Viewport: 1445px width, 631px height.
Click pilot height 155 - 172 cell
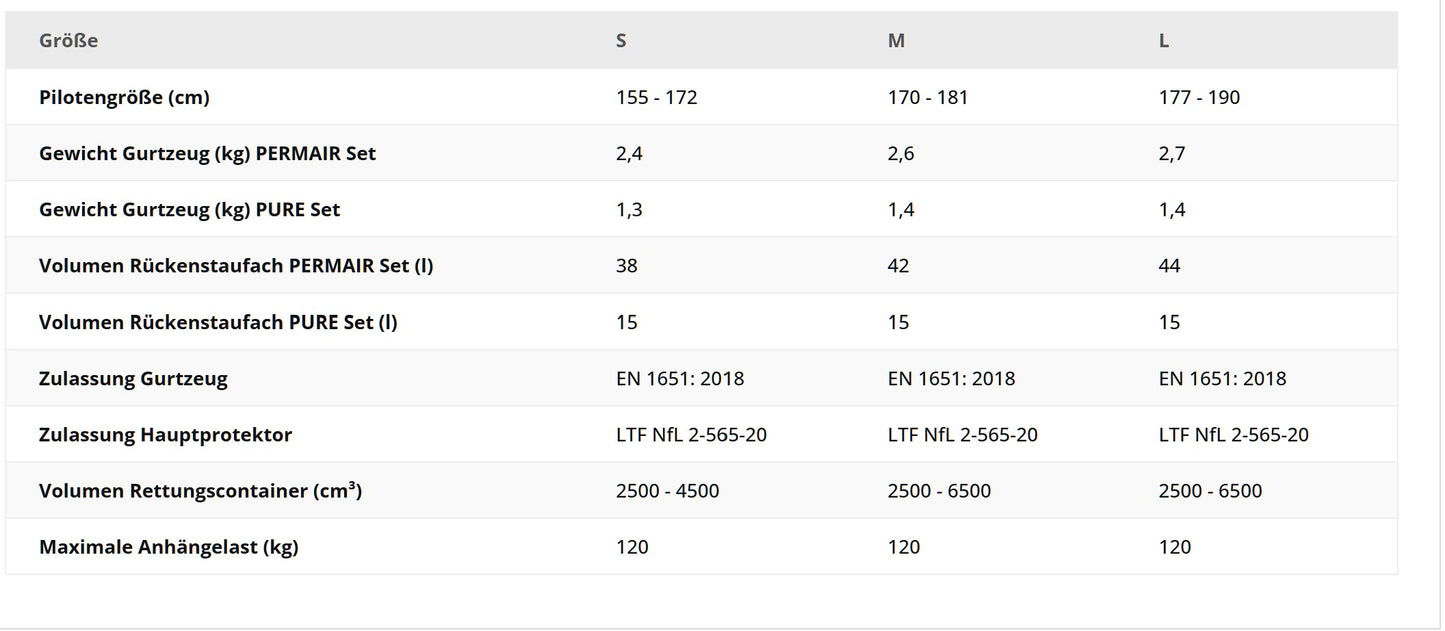tap(657, 97)
